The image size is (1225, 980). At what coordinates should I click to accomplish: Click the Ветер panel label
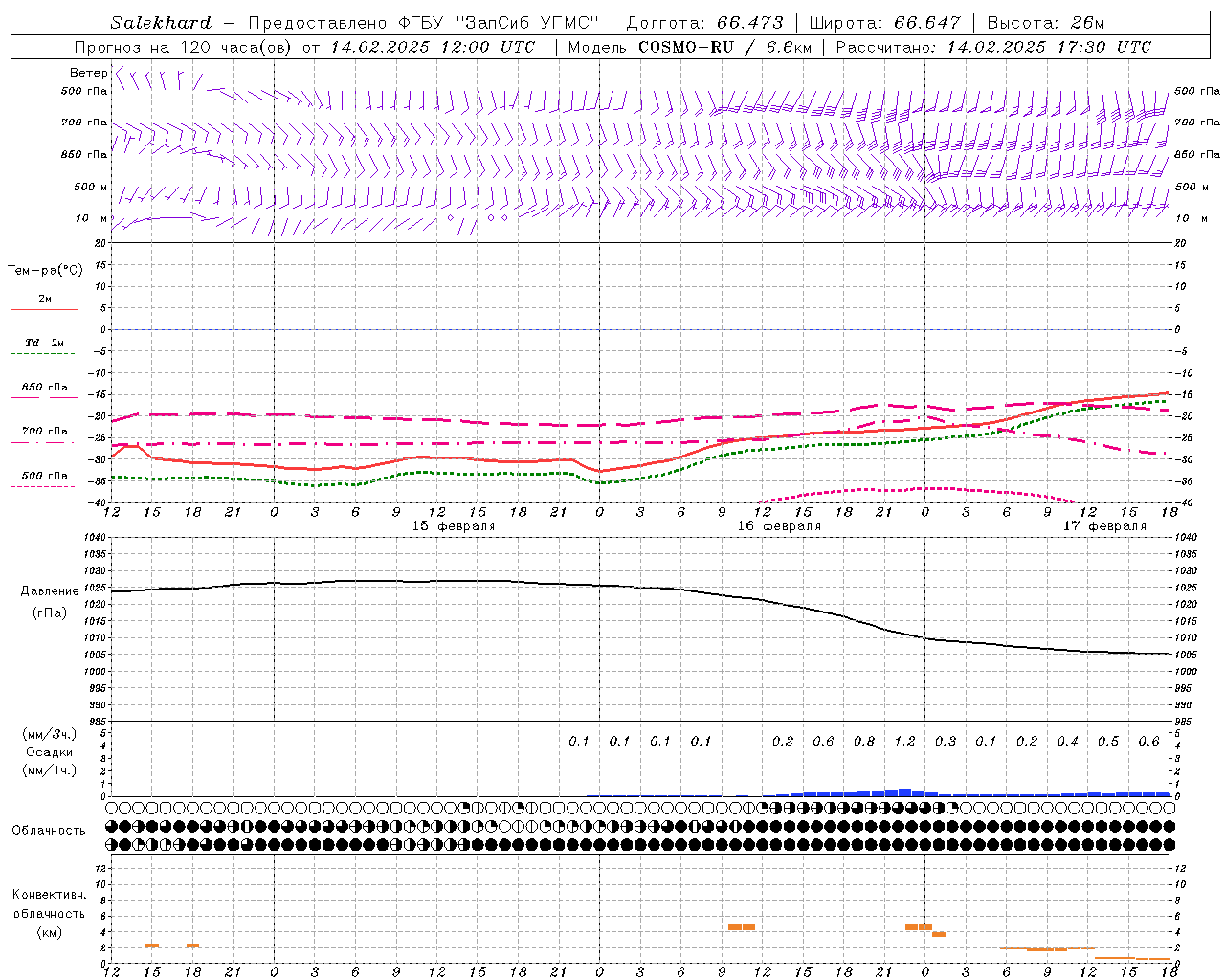point(89,73)
